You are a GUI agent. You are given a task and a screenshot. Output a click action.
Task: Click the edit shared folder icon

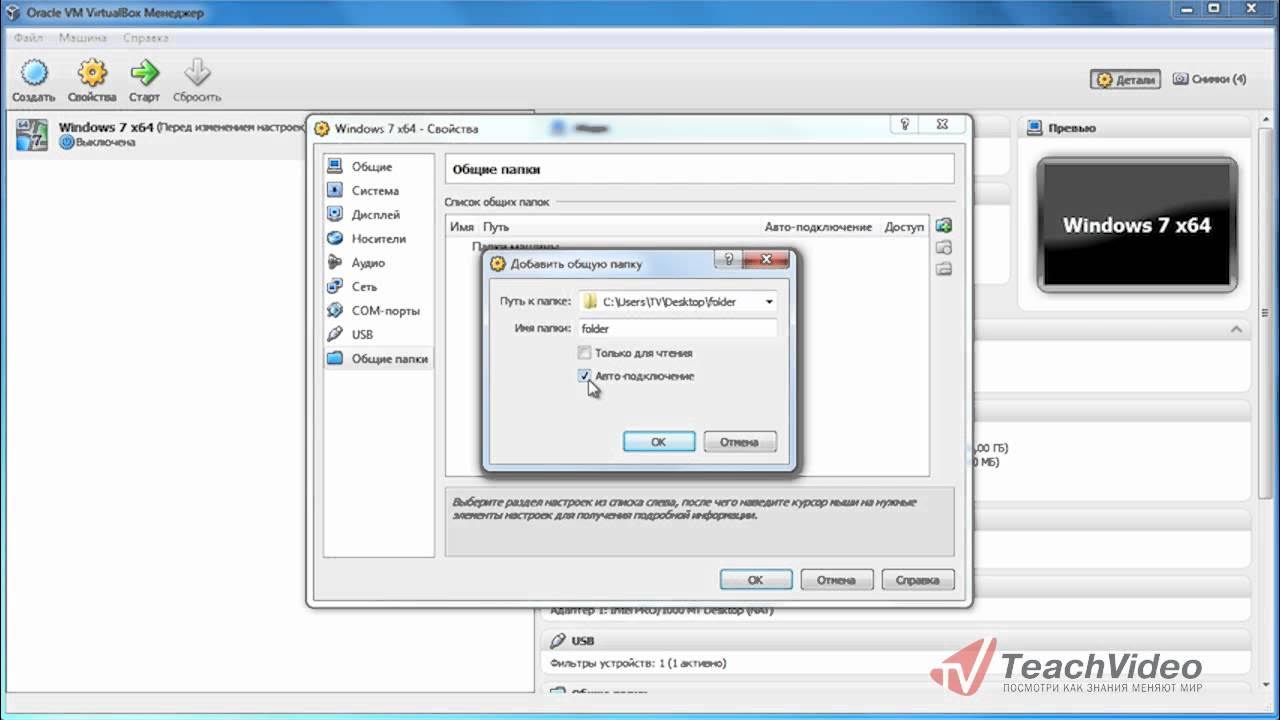943,247
